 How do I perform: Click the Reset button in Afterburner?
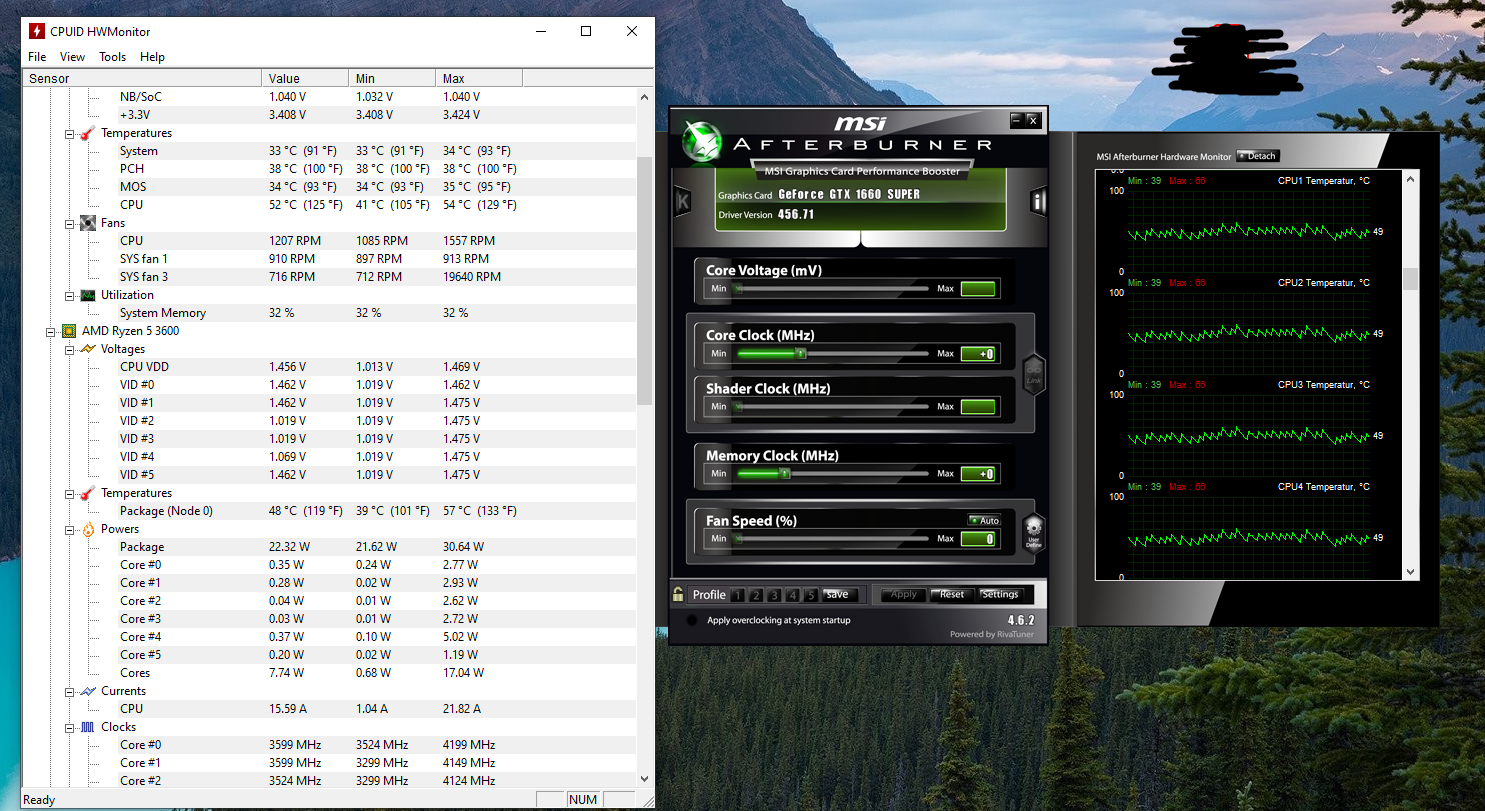pyautogui.click(x=952, y=594)
